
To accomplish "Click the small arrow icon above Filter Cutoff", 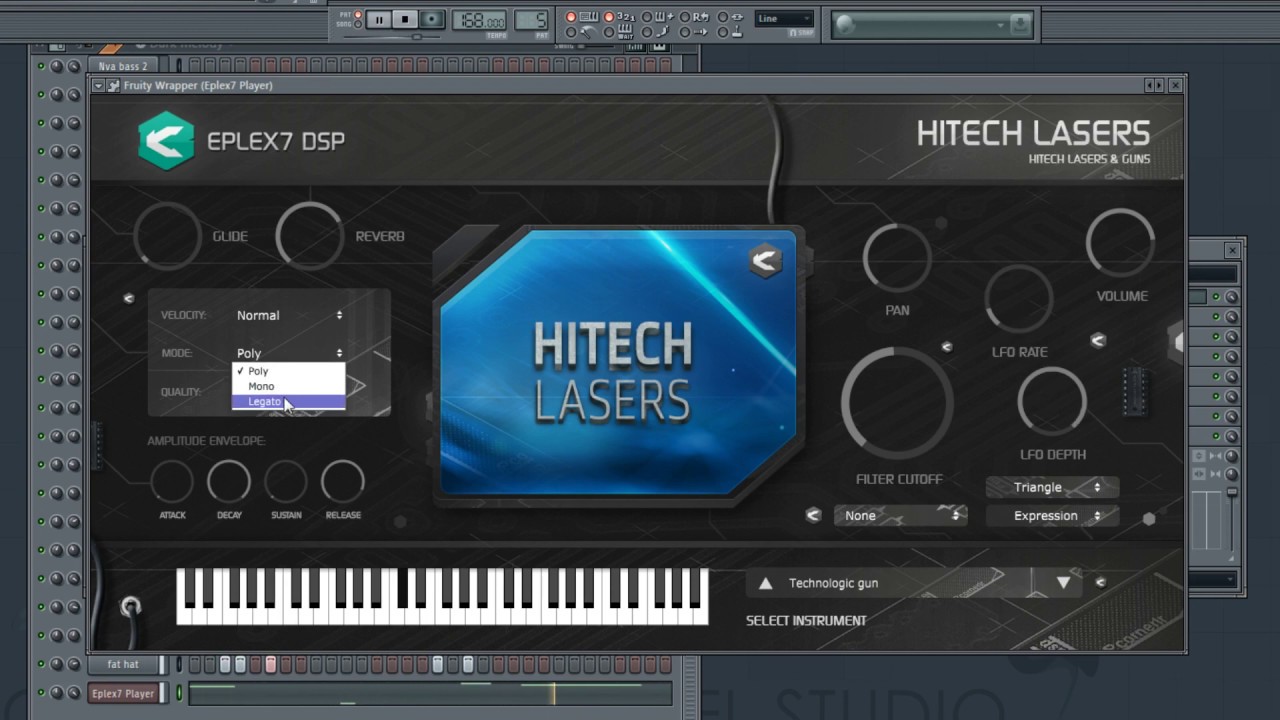I will coord(946,347).
